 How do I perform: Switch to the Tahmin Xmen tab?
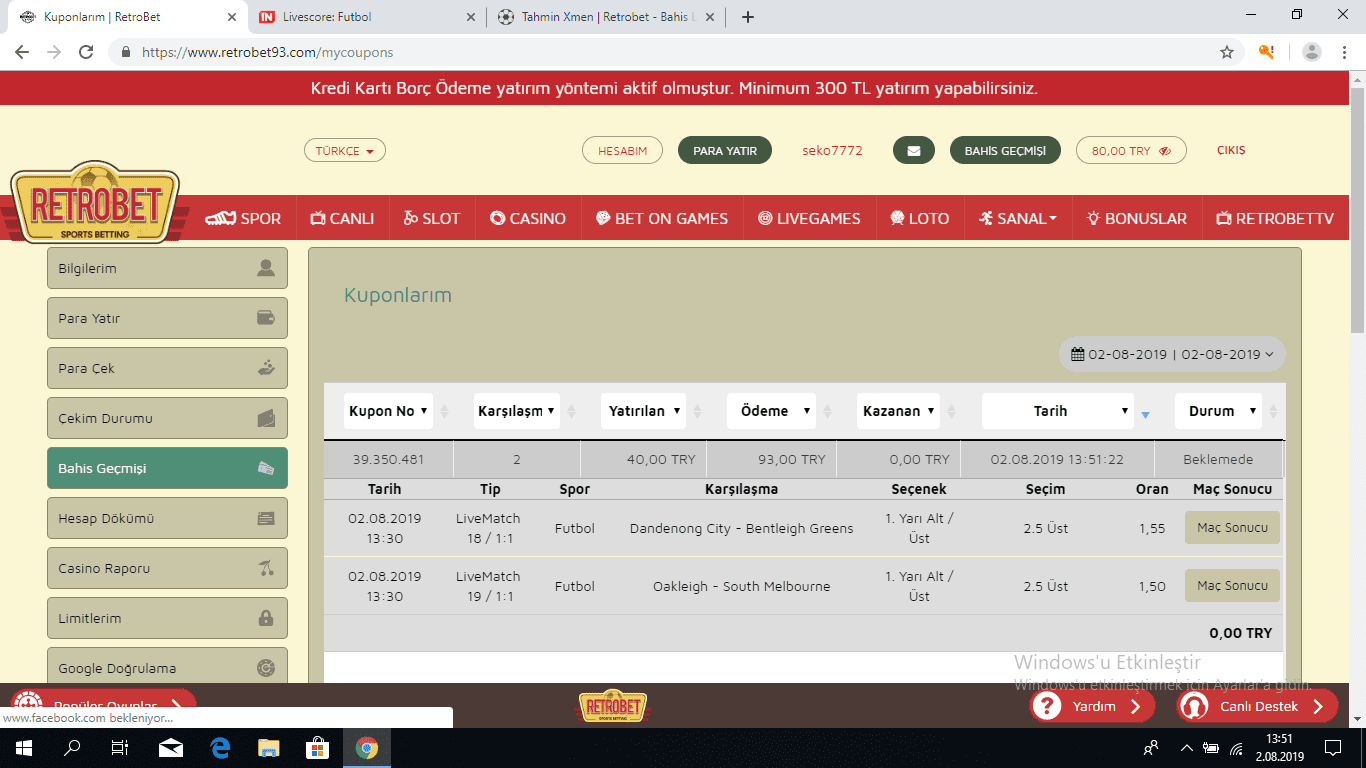tap(606, 17)
